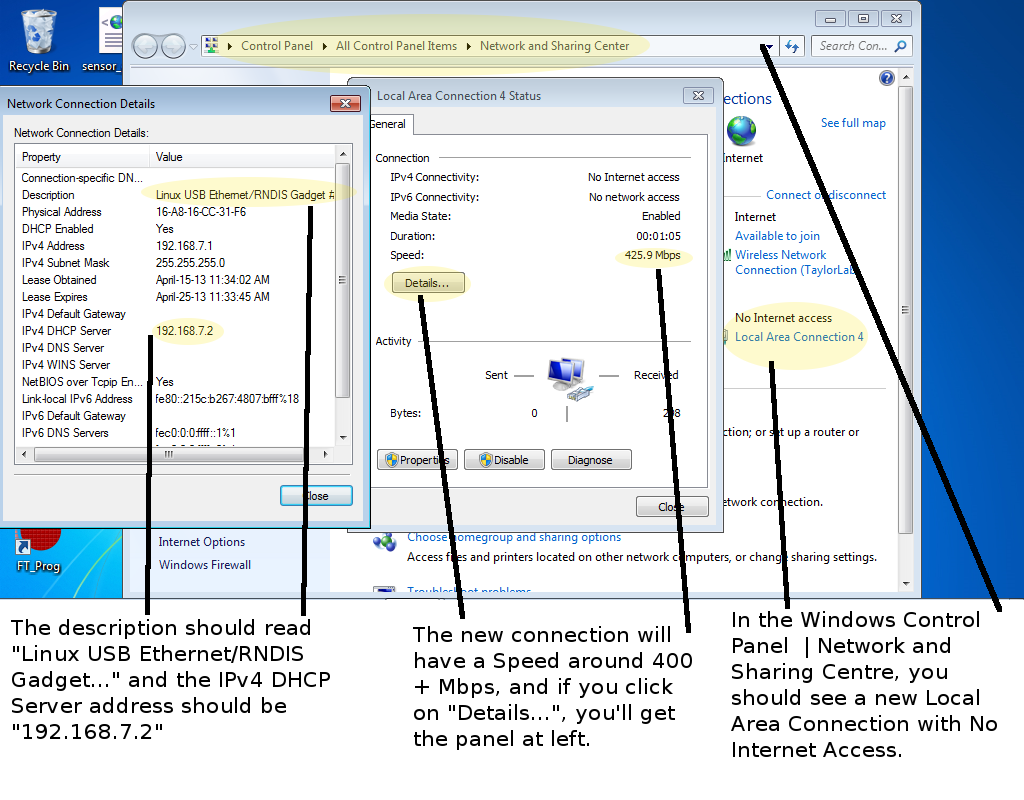1024x800 pixels.
Task: Click the details list left scroll arrow
Action: tap(24, 454)
